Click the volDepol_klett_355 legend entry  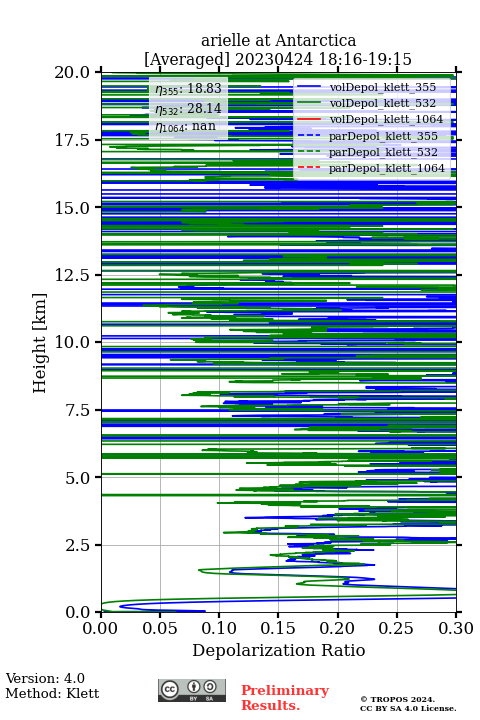[367, 87]
